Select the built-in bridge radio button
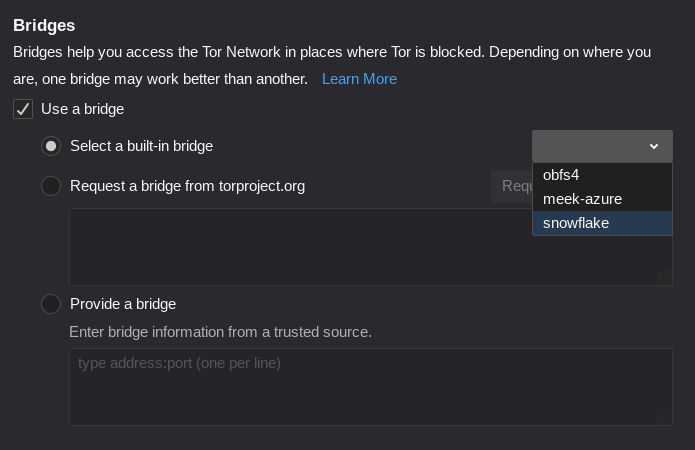This screenshot has width=695, height=450. [51, 146]
